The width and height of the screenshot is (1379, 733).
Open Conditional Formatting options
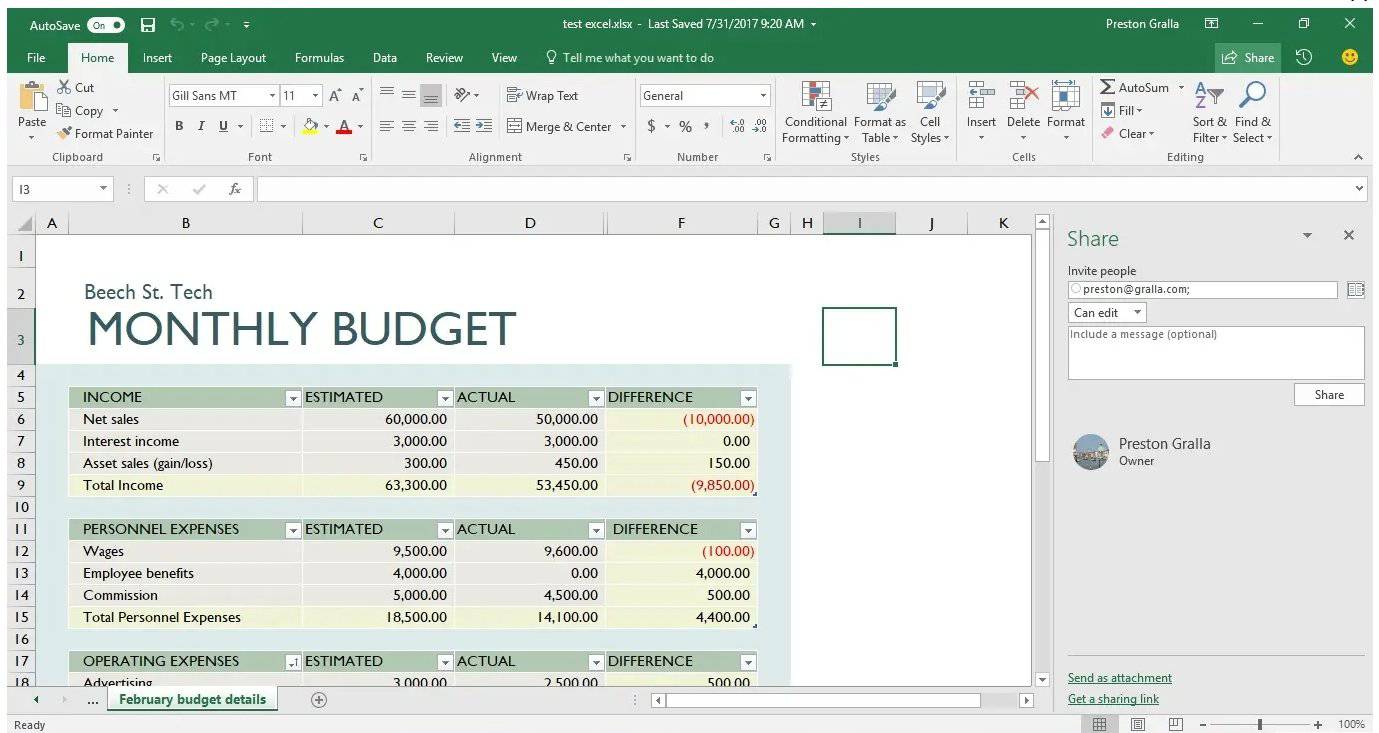coord(815,112)
